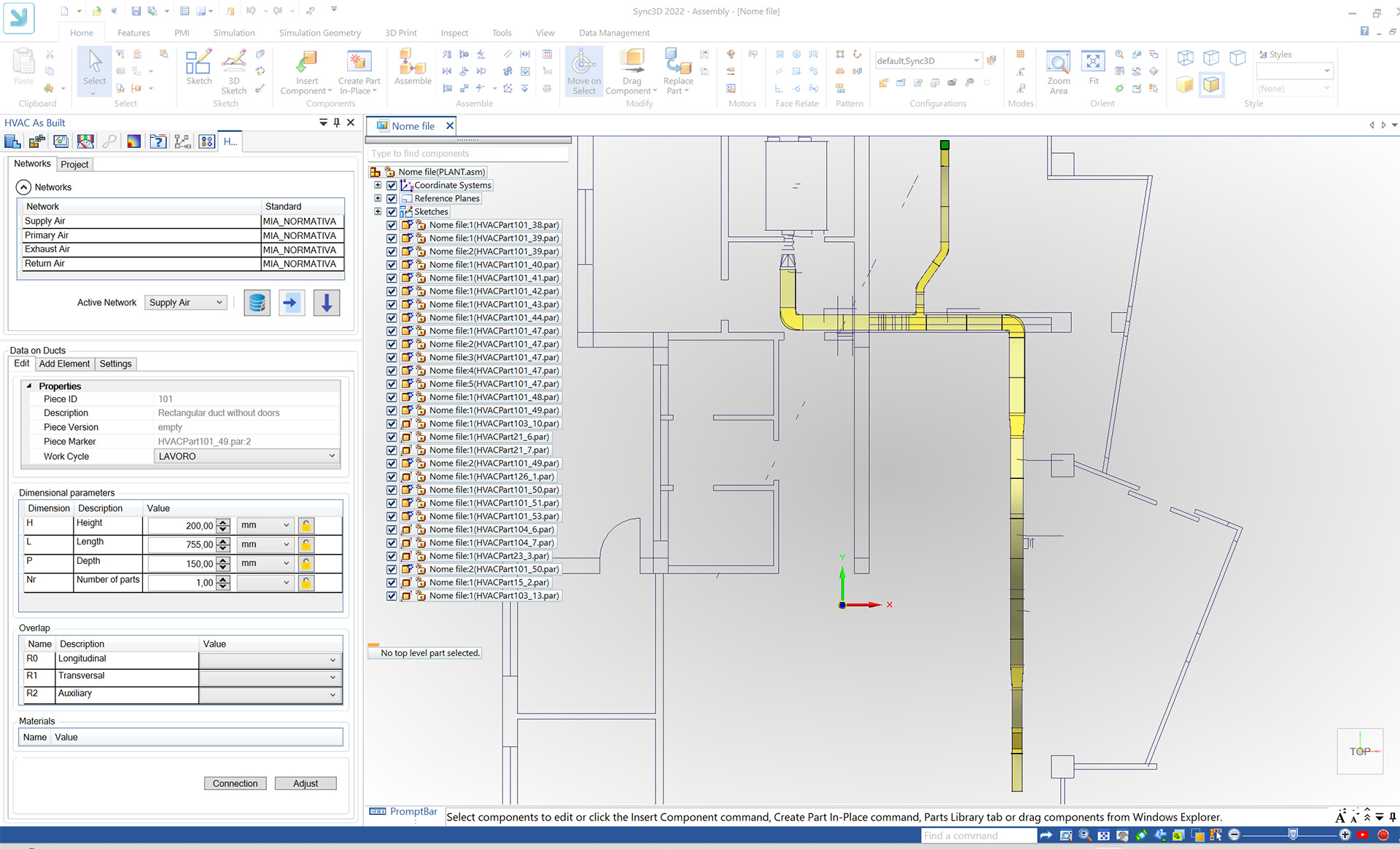Toggle lock for Number of parts
This screenshot has width=1400, height=849.
pyautogui.click(x=306, y=582)
